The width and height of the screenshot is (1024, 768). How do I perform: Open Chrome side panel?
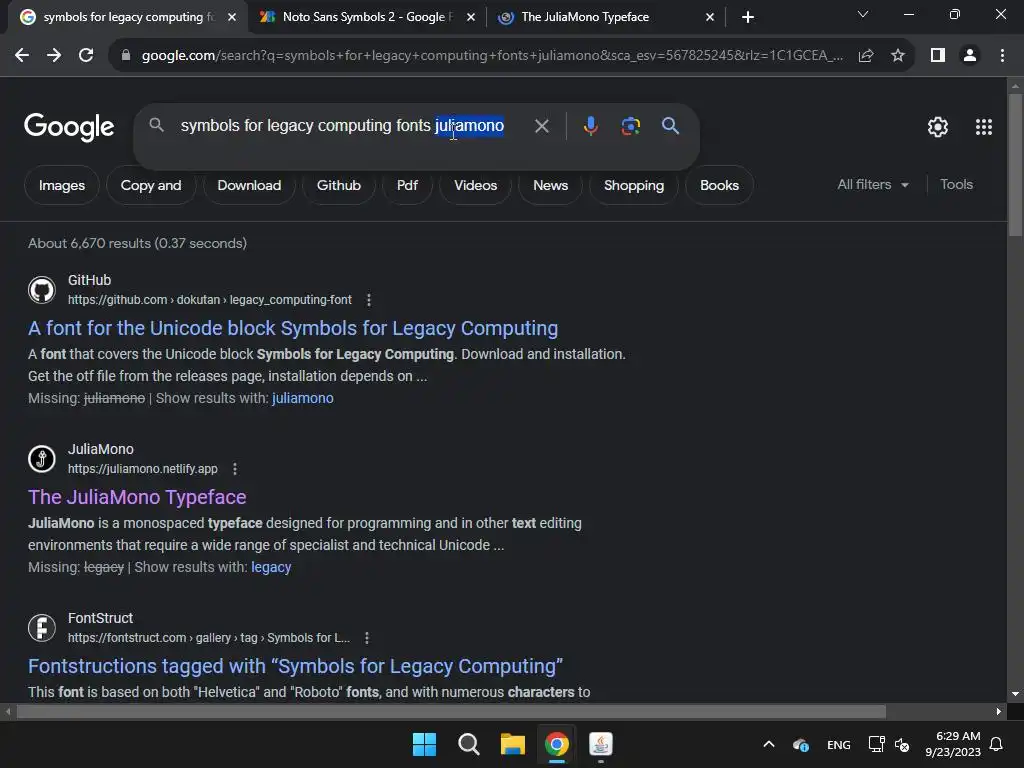click(x=938, y=56)
